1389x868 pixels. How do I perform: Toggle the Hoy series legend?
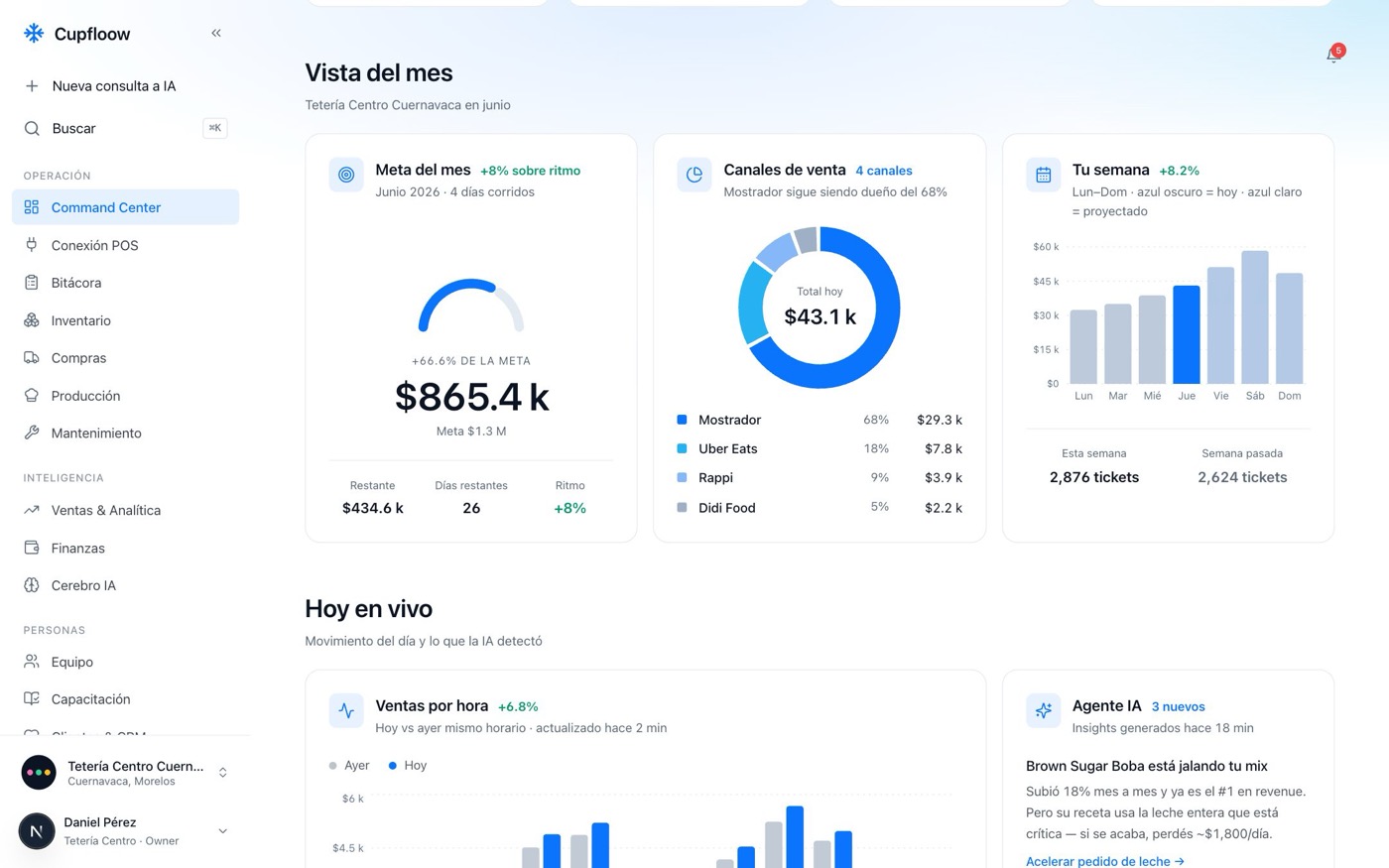click(x=408, y=766)
